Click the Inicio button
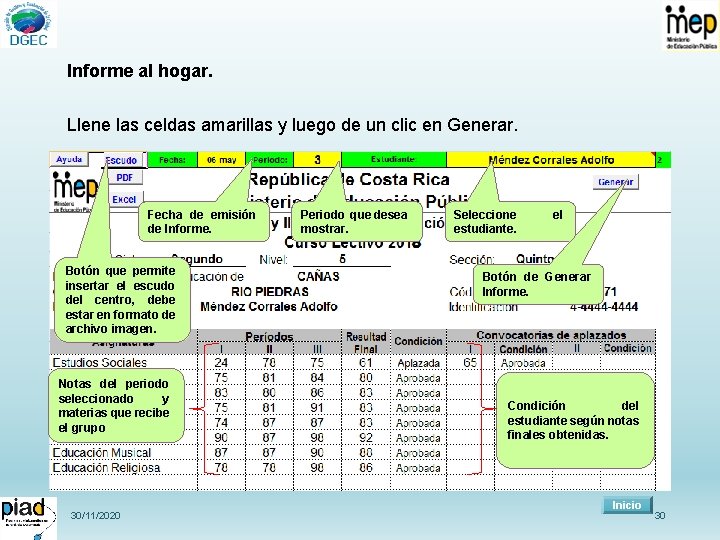The width and height of the screenshot is (720, 540). [626, 505]
